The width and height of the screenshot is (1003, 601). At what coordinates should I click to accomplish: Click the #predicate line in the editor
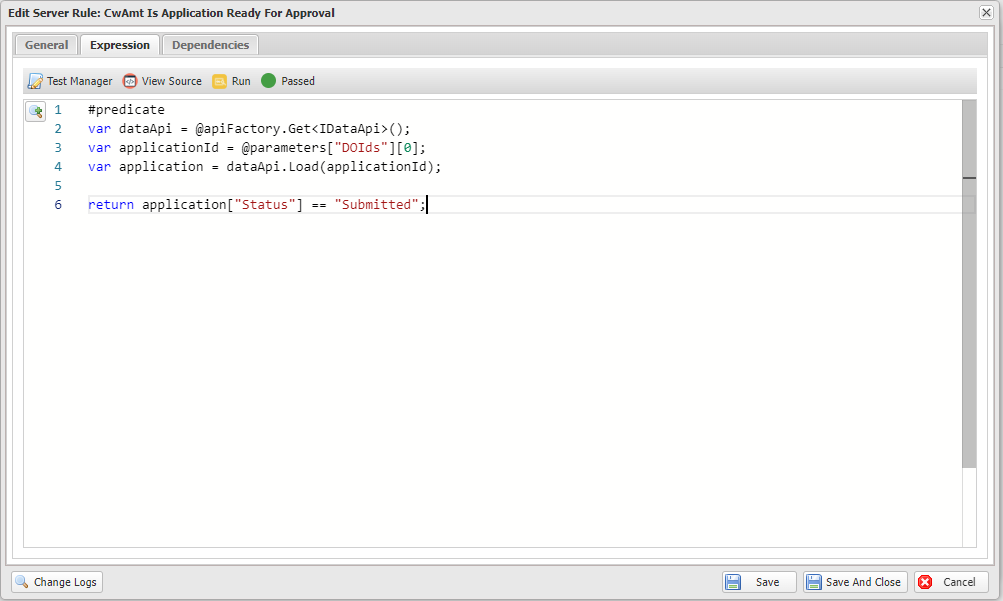point(126,109)
